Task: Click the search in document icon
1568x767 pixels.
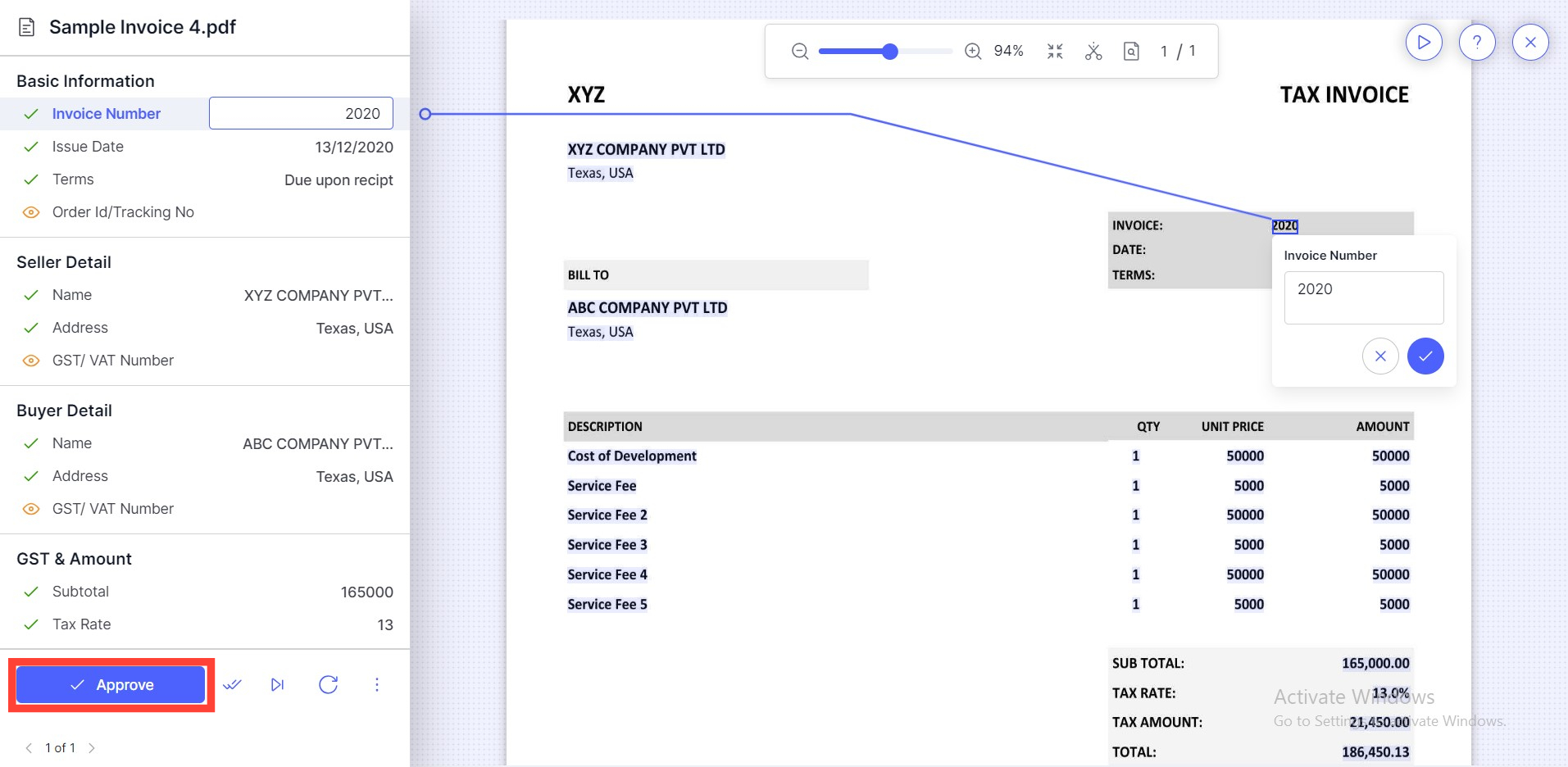Action: (1131, 52)
